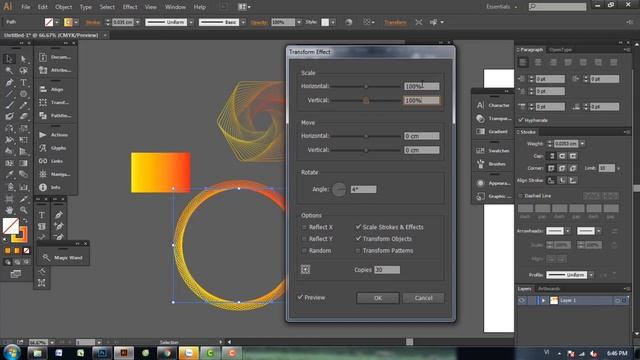Click the reference point locator grid

click(x=305, y=269)
